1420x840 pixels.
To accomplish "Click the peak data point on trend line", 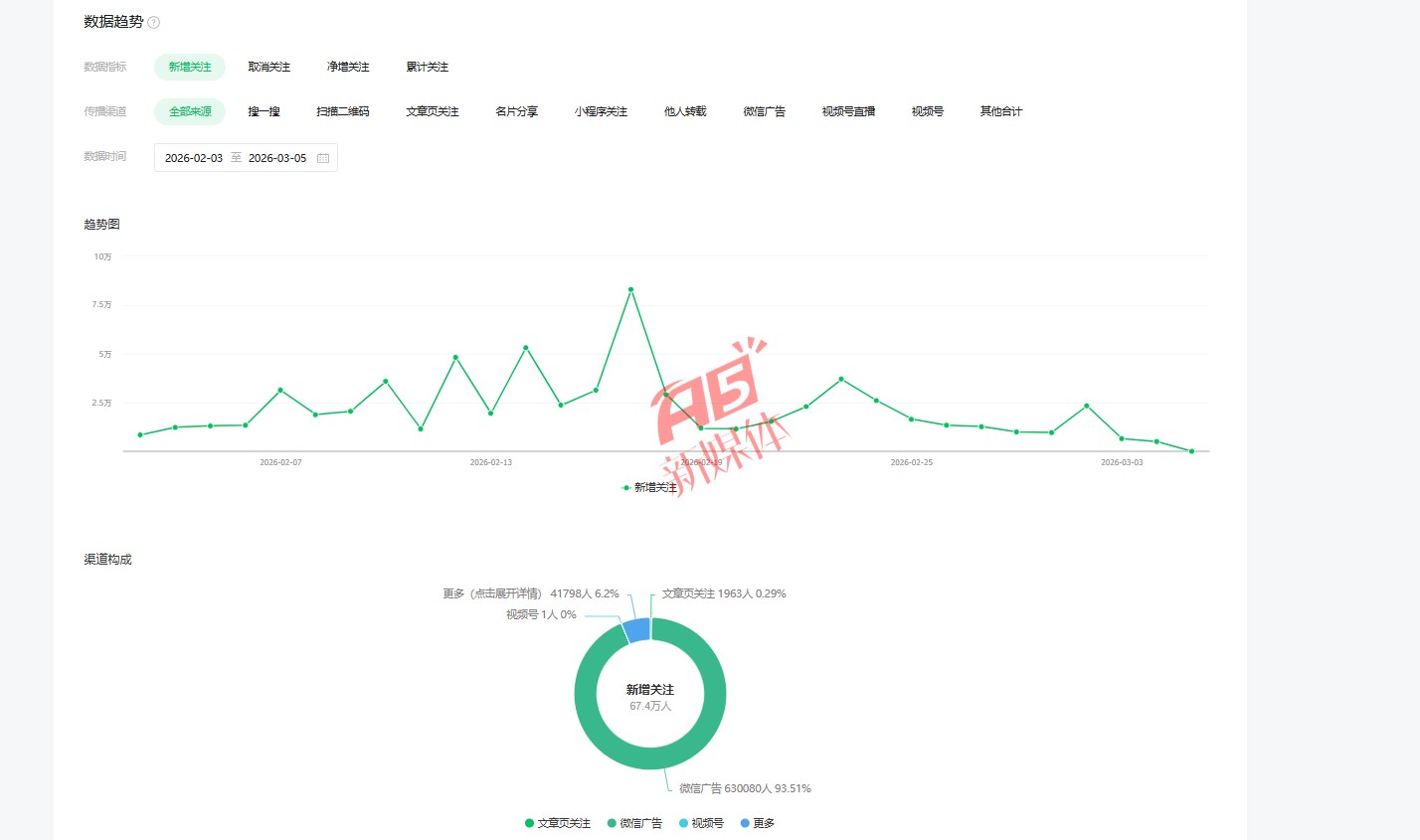I will tap(630, 289).
